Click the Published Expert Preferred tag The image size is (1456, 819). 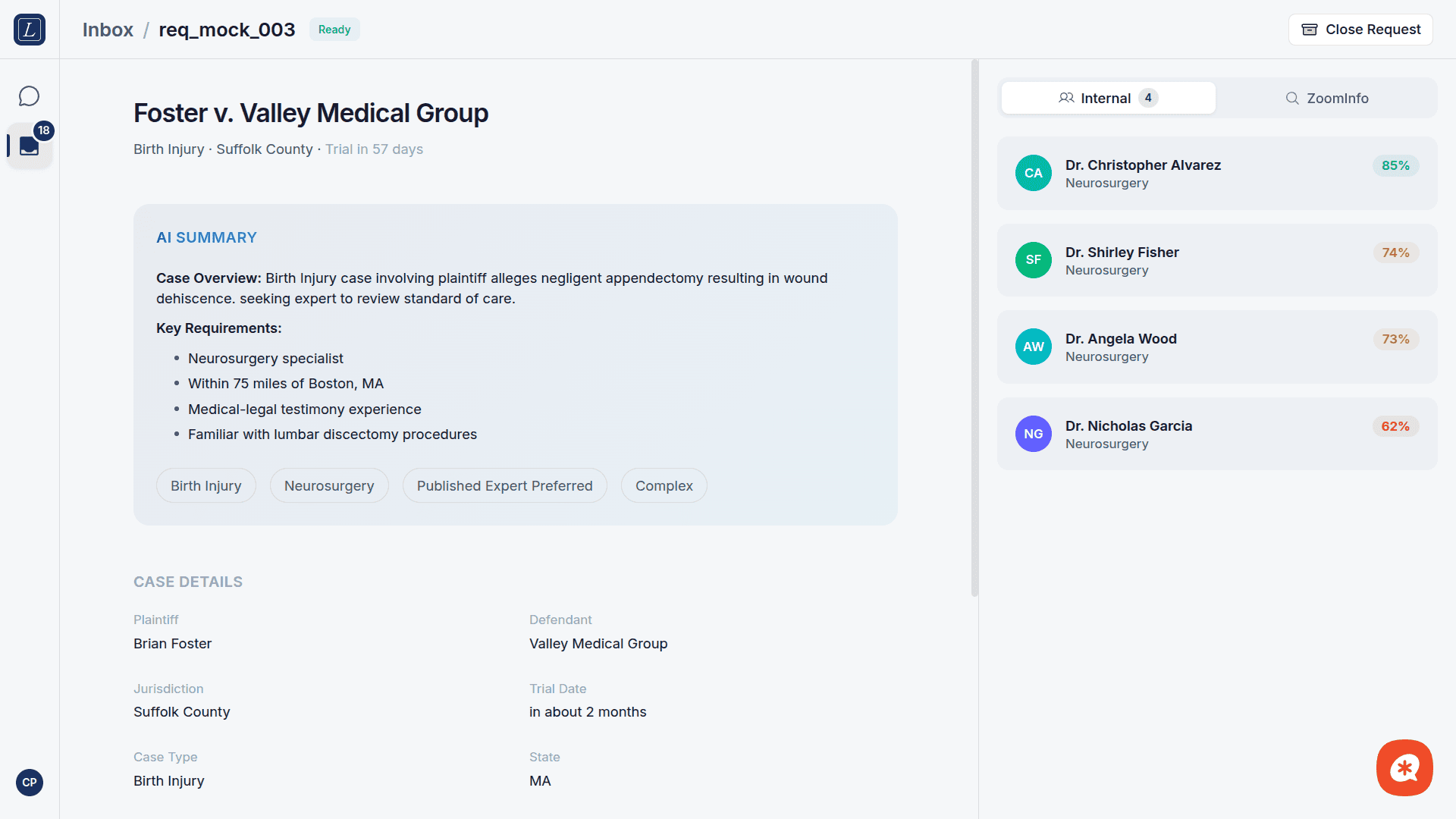pyautogui.click(x=504, y=486)
